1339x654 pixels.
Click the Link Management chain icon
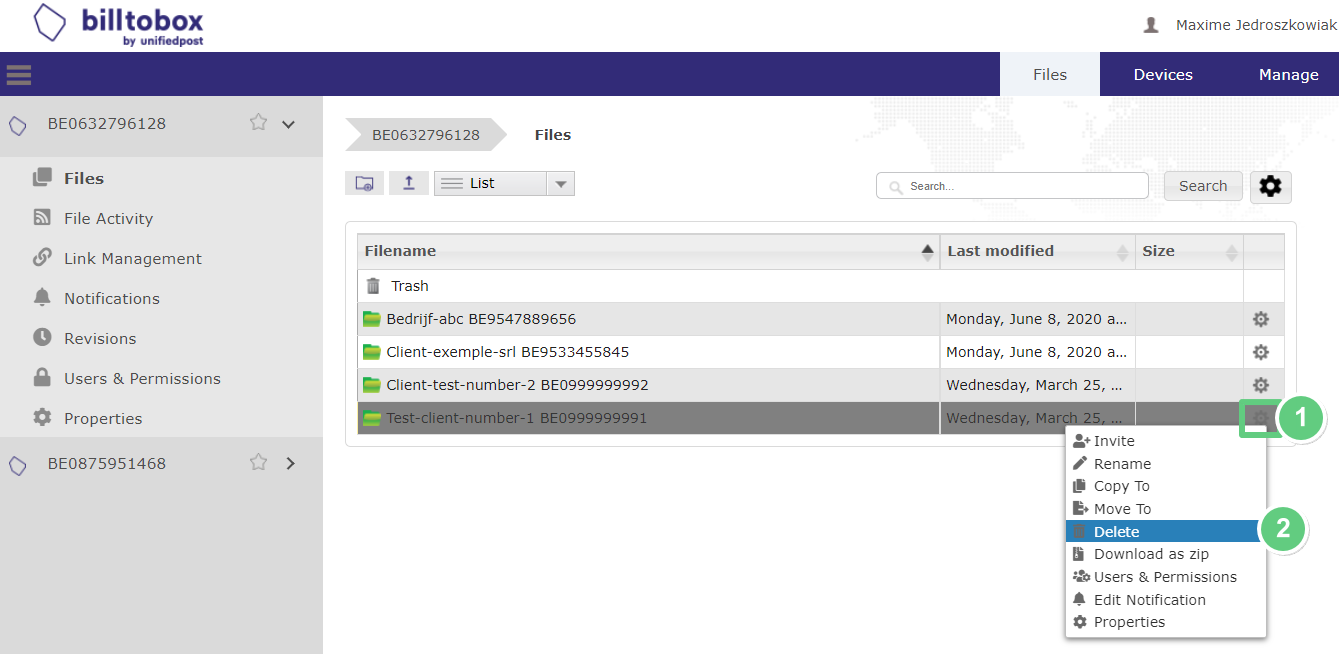tap(42, 257)
